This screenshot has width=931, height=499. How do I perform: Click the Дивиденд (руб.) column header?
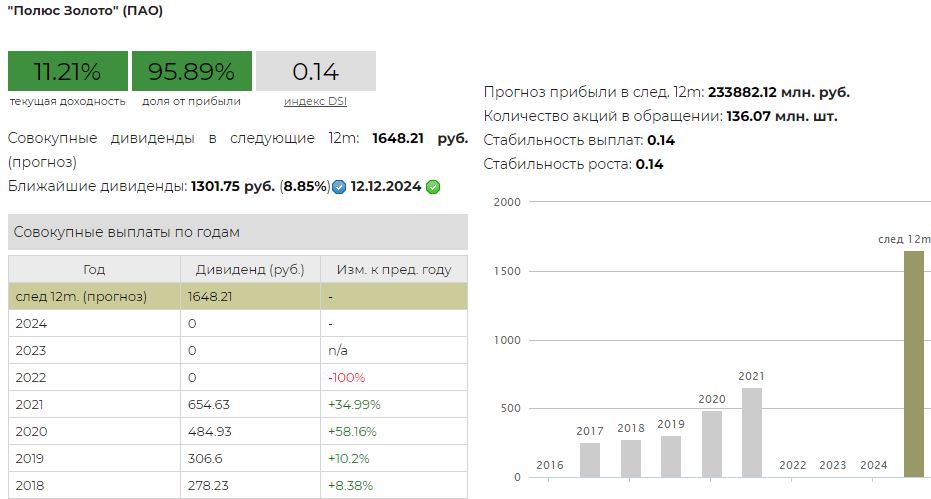[250, 270]
